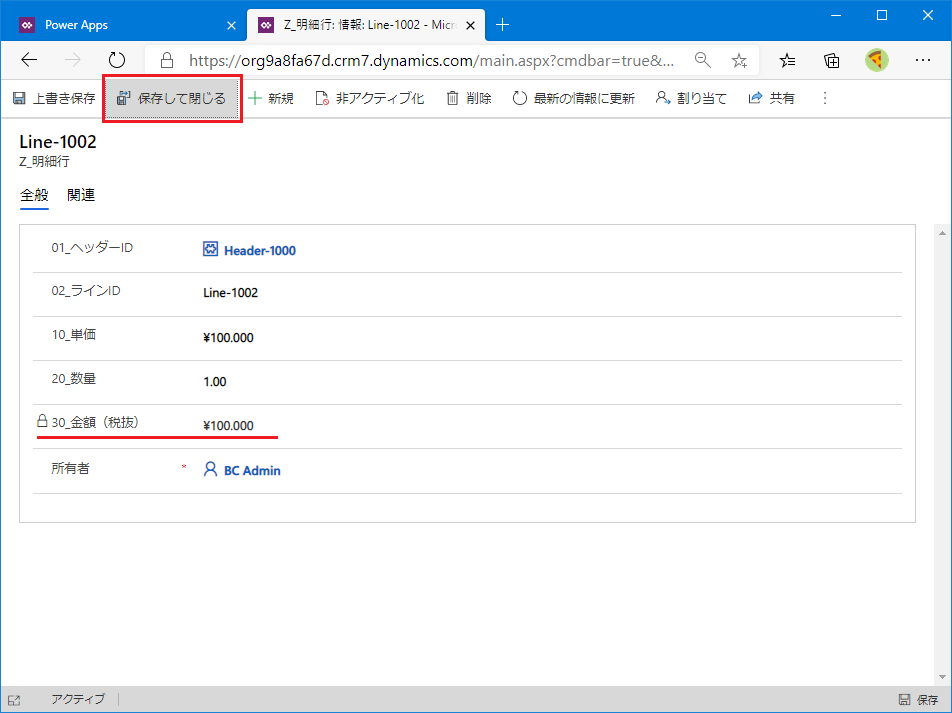Open the command bar overflow menu
The height and width of the screenshot is (713, 952).
pyautogui.click(x=824, y=98)
